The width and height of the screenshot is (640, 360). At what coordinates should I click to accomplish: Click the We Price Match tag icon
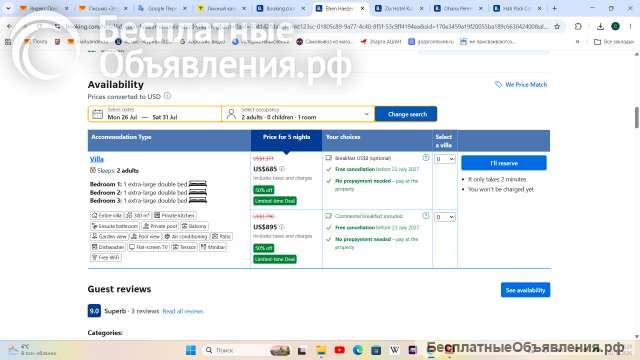498,84
